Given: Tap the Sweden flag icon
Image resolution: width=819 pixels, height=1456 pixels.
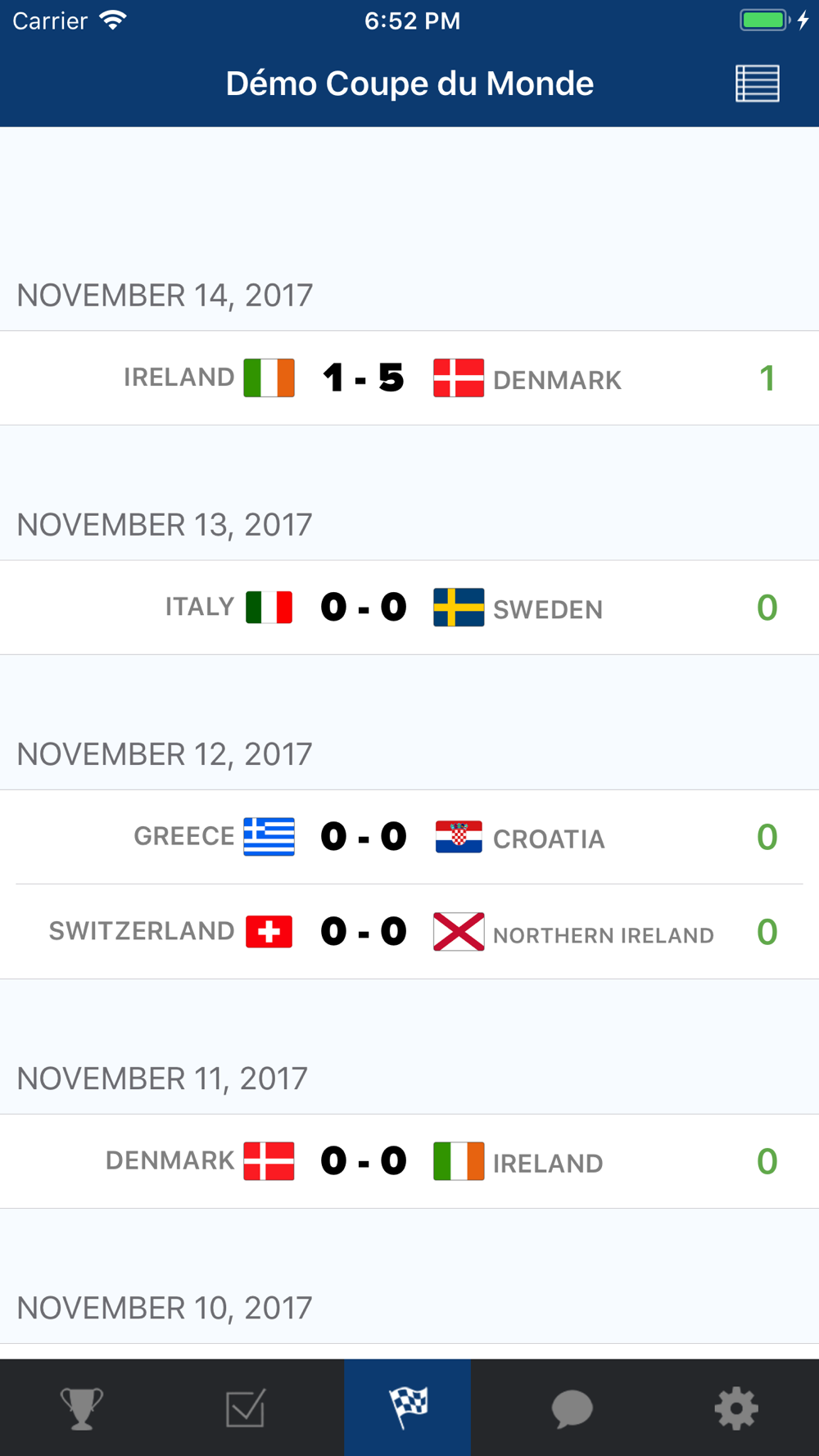Looking at the screenshot, I should tap(458, 608).
